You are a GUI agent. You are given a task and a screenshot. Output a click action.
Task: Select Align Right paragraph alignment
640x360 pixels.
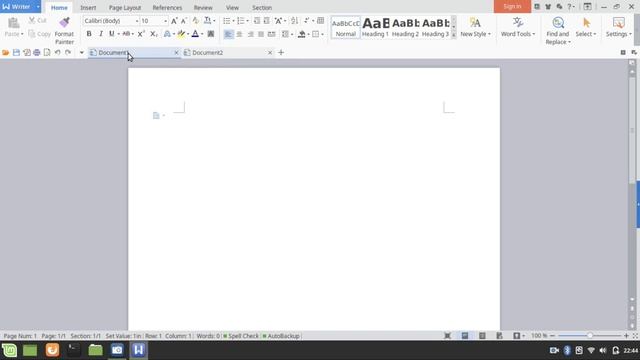(x=250, y=34)
